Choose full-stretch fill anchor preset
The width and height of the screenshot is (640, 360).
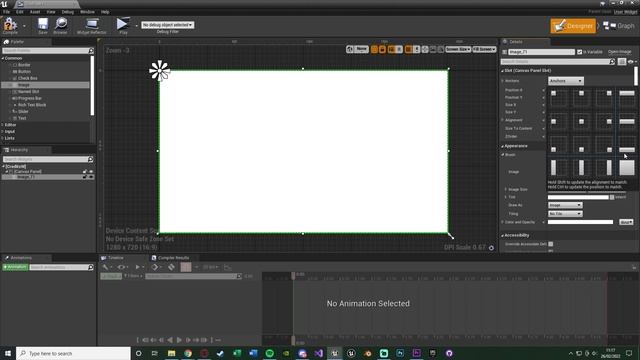tap(627, 167)
